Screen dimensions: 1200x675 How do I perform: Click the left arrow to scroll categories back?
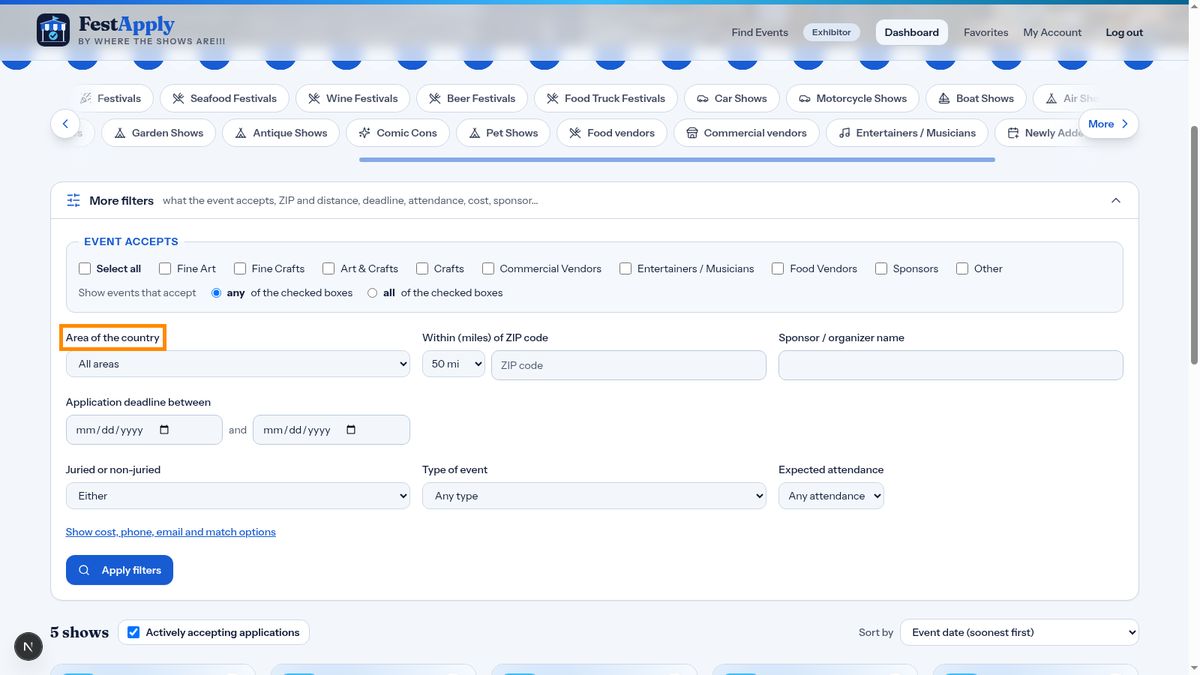65,125
